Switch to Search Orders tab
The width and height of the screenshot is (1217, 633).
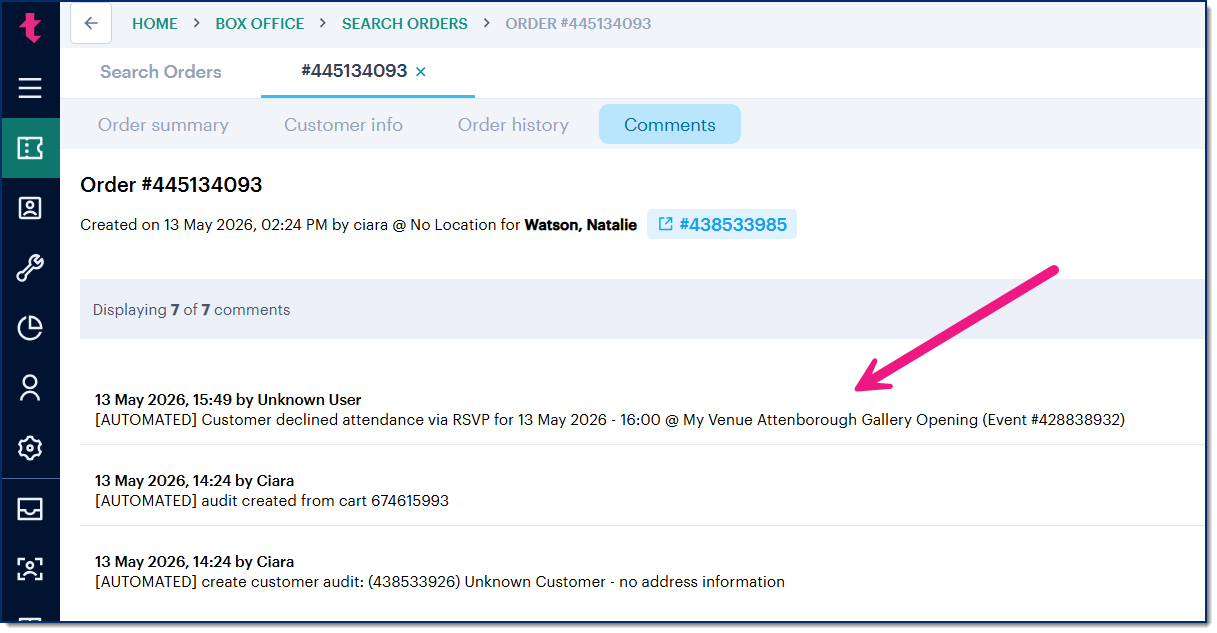[161, 72]
